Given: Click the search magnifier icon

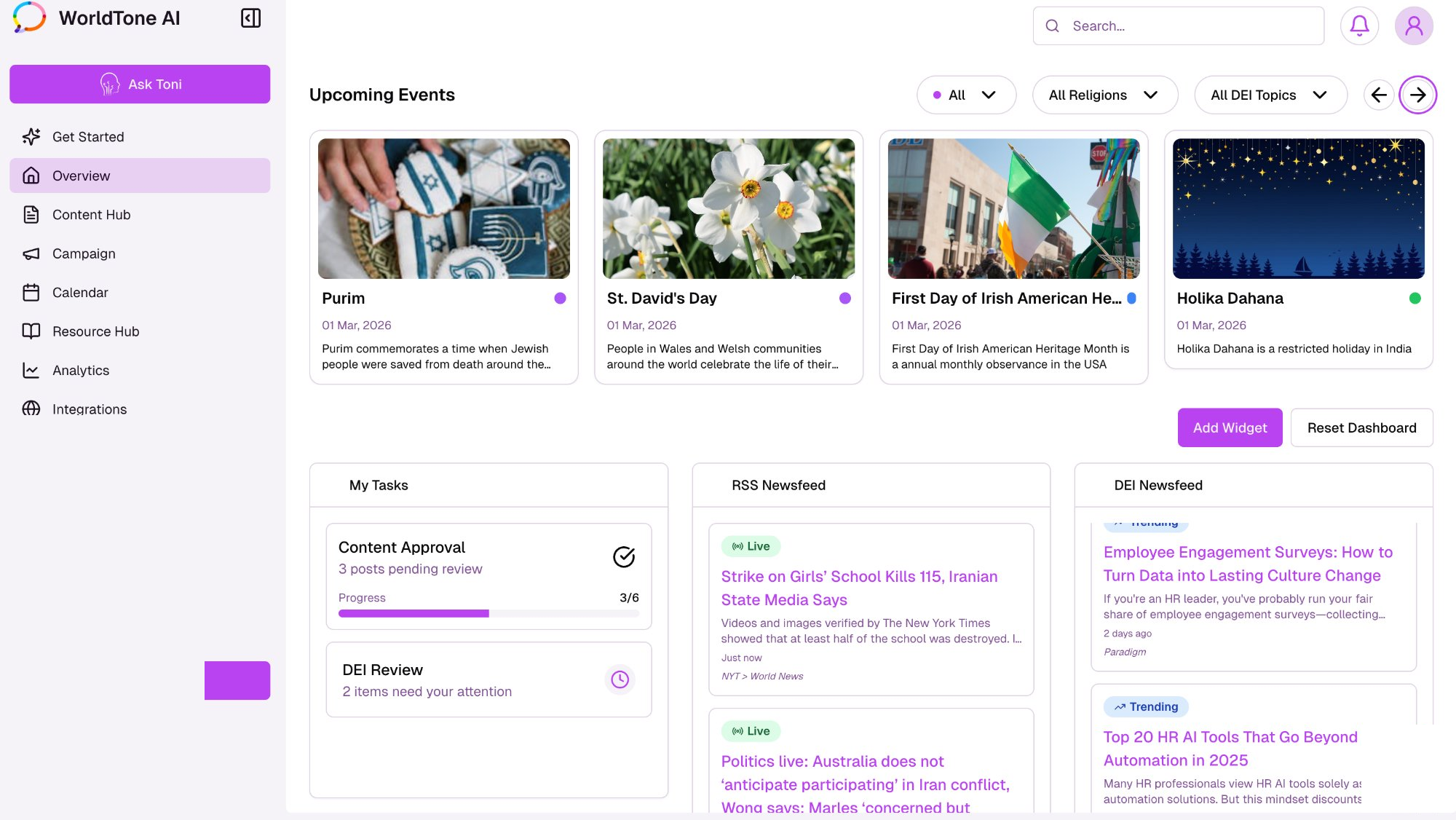Looking at the screenshot, I should pyautogui.click(x=1052, y=25).
